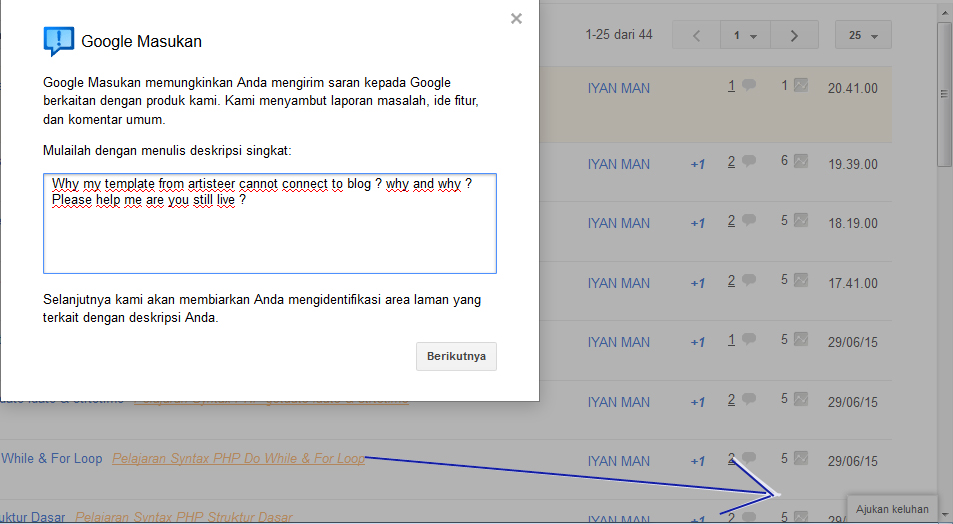Click IYAN MAN author in 19.39.00 row
This screenshot has width=953, height=524.
pyautogui.click(x=618, y=164)
